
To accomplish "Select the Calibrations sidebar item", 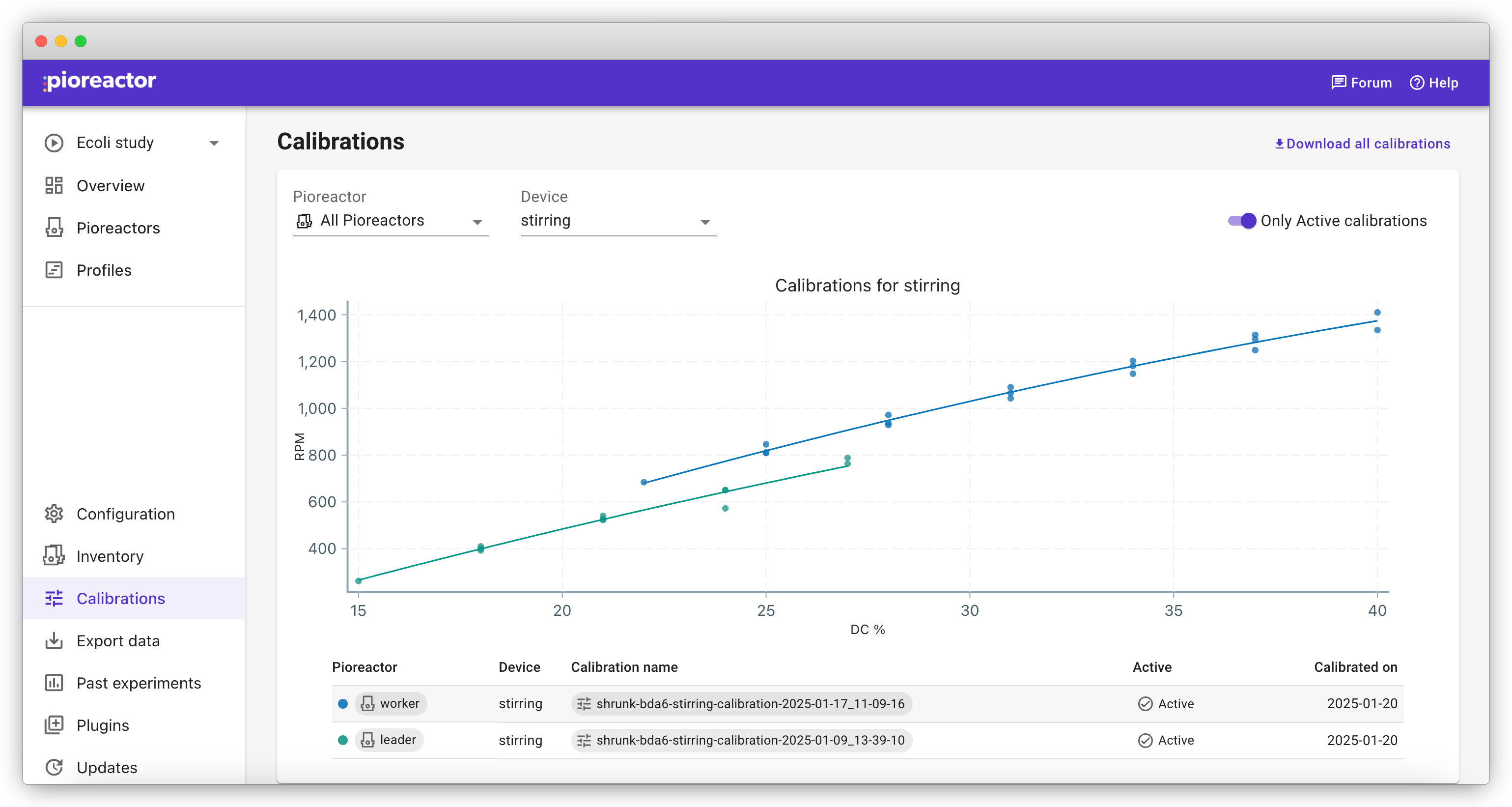I will [x=134, y=599].
